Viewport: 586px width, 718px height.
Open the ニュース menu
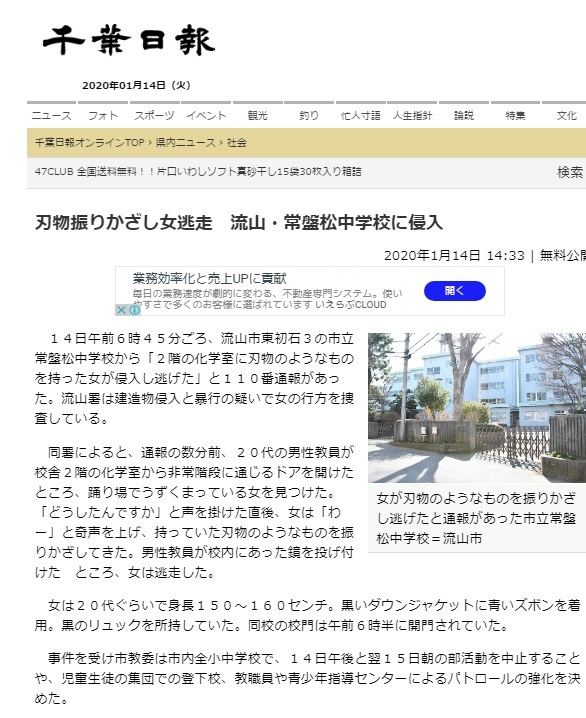pos(51,115)
